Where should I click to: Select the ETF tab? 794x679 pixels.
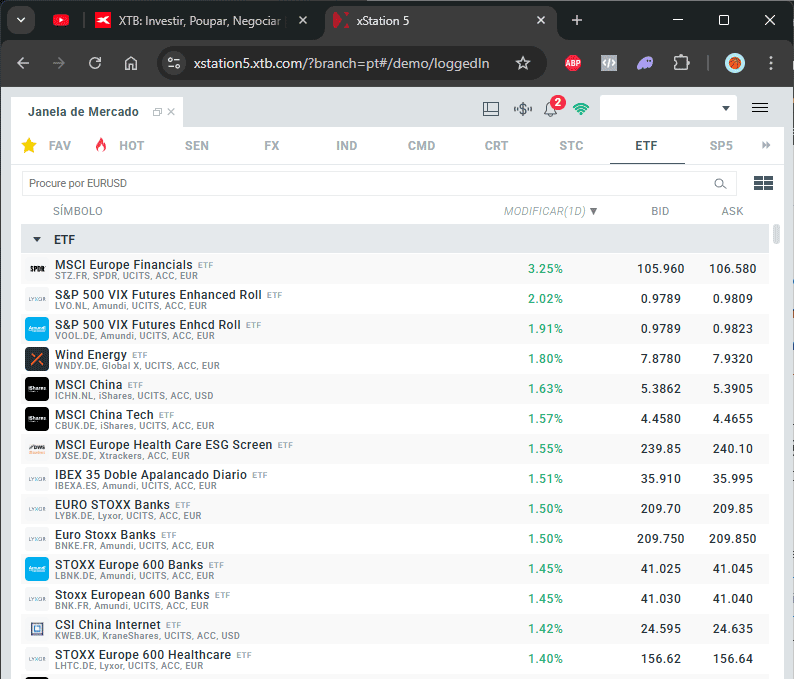646,146
